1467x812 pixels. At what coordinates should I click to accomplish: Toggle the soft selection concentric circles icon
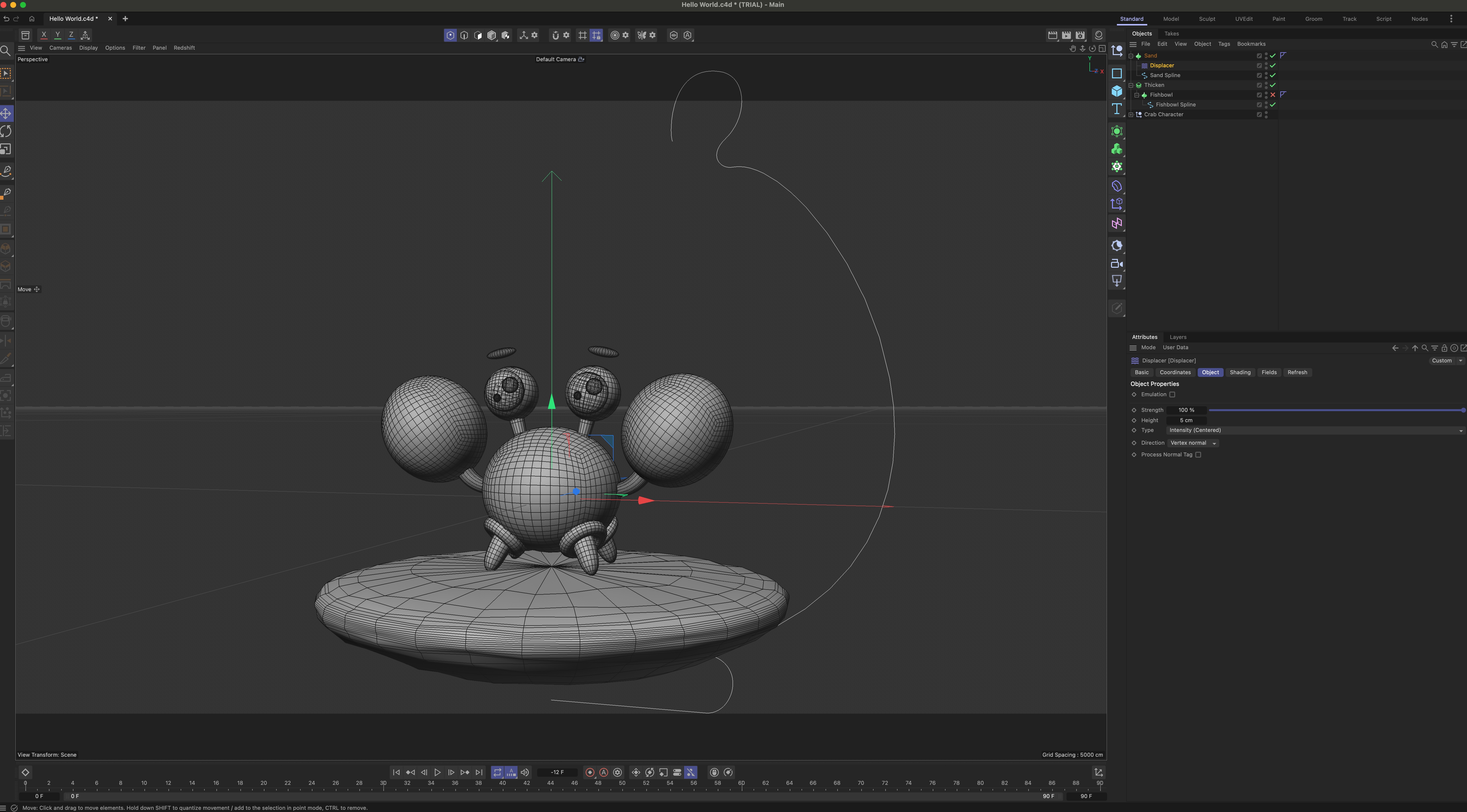coord(615,35)
